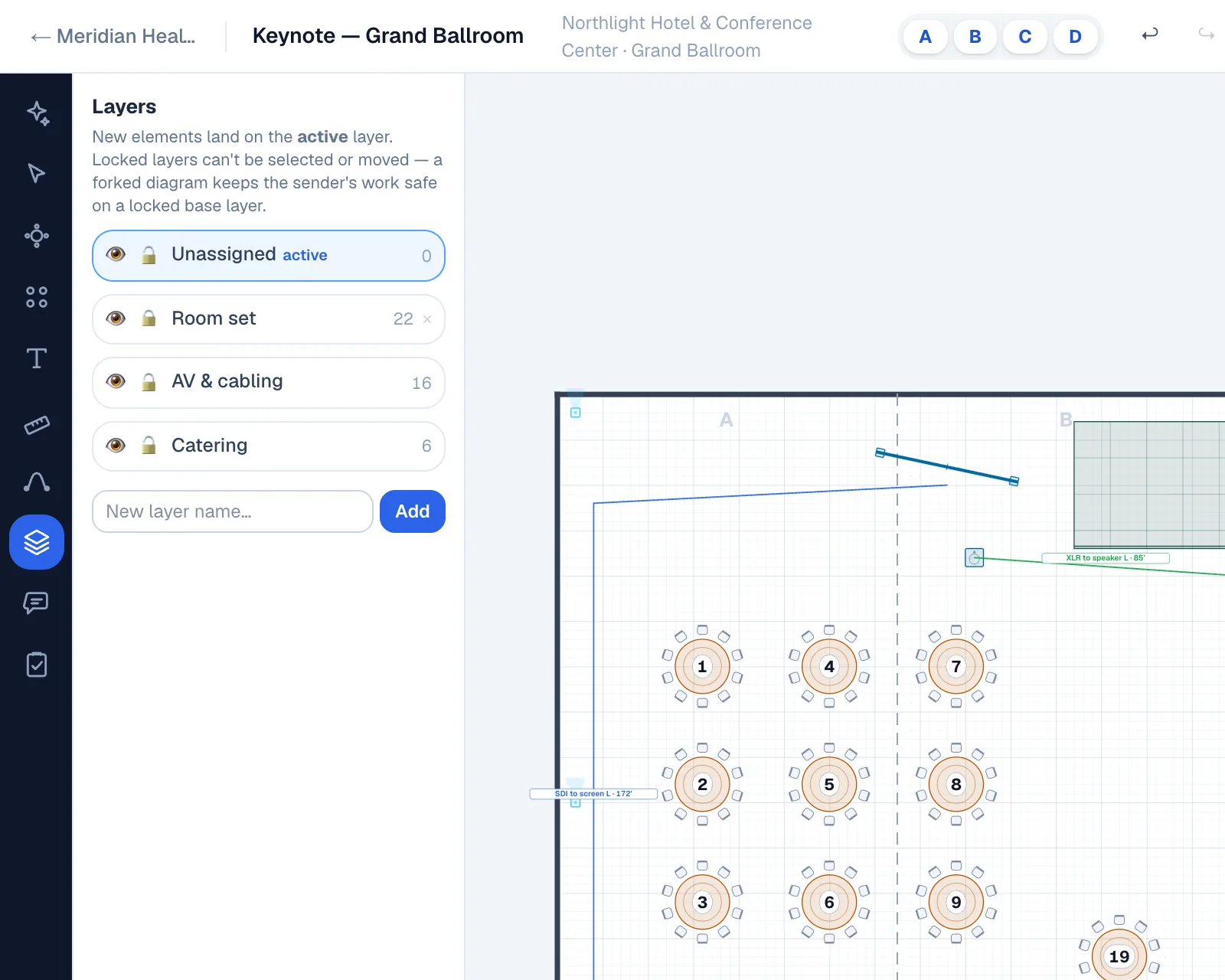Select round table 9
The image size is (1225, 980).
point(956,902)
